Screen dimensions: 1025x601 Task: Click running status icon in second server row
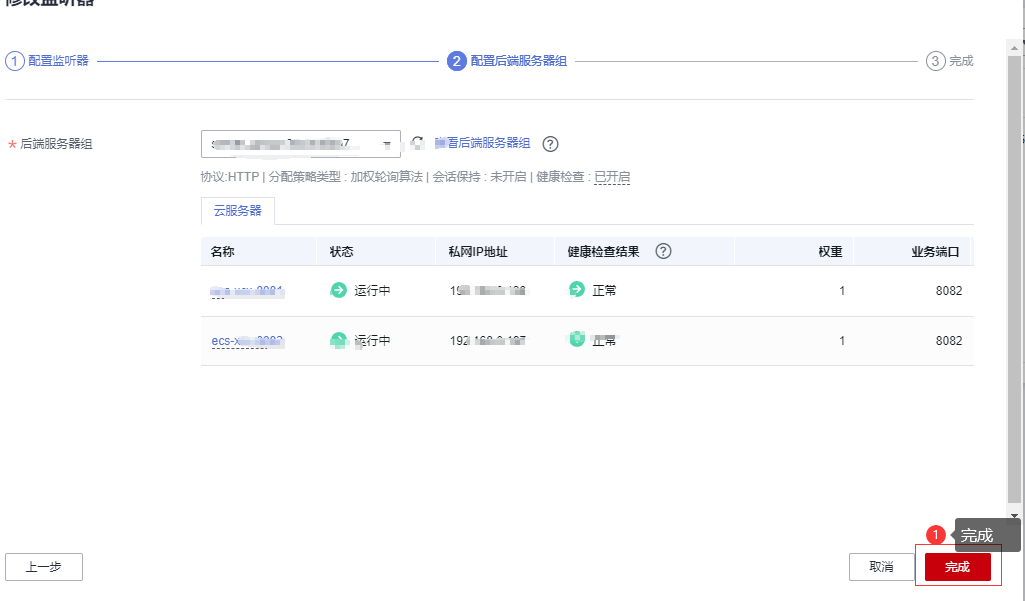pyautogui.click(x=339, y=340)
